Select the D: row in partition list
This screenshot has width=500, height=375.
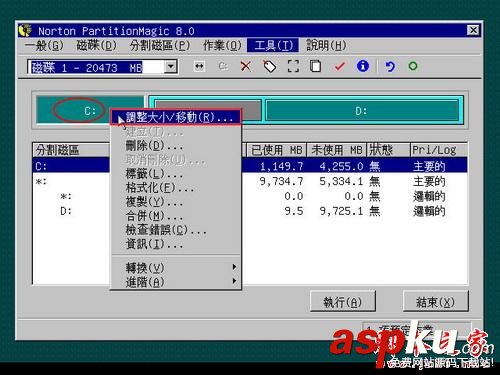pos(250,211)
